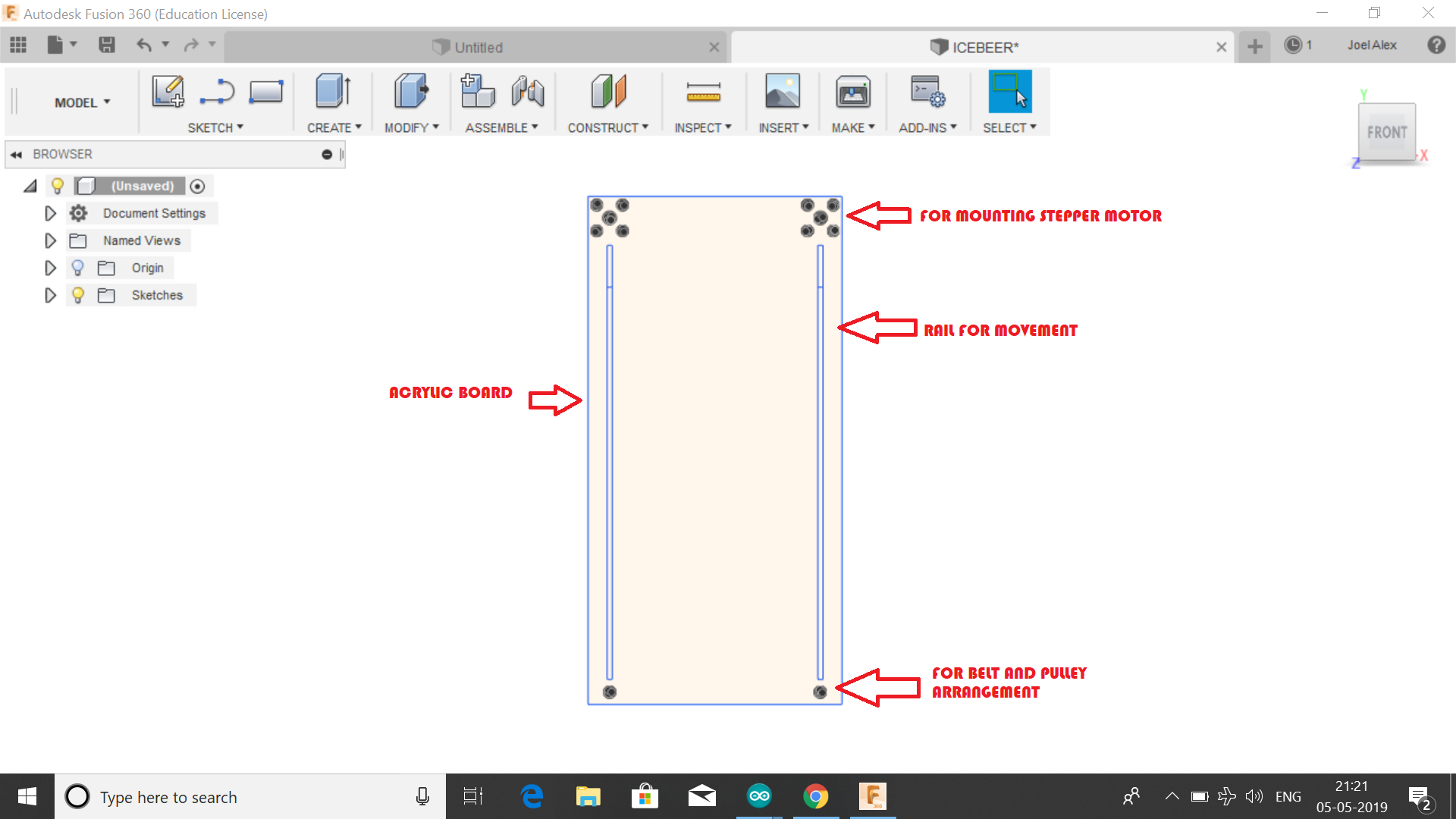The height and width of the screenshot is (819, 1456).
Task: Open the MODIFY menu
Action: tap(411, 127)
